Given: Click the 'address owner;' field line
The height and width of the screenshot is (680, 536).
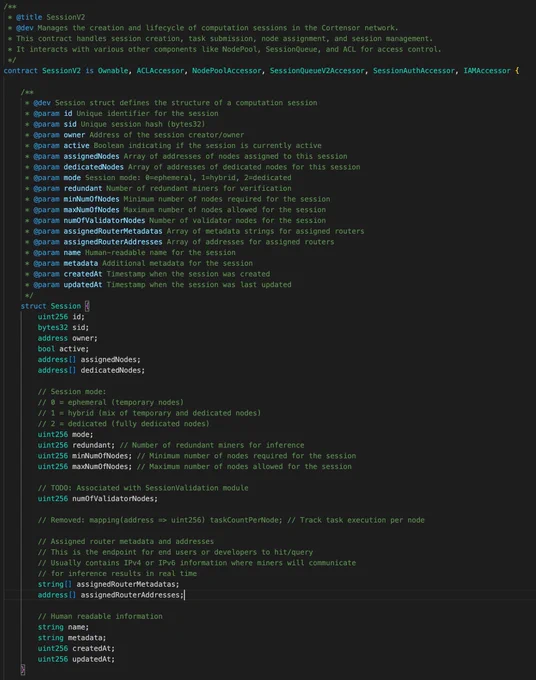Looking at the screenshot, I should [x=68, y=338].
